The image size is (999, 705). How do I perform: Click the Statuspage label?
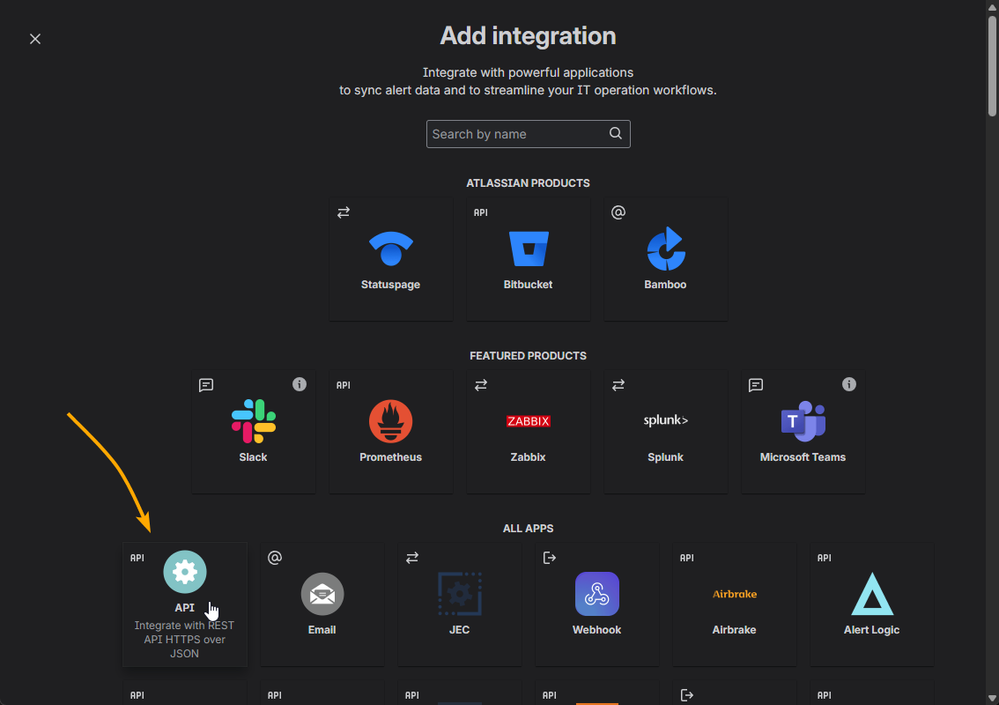point(391,285)
